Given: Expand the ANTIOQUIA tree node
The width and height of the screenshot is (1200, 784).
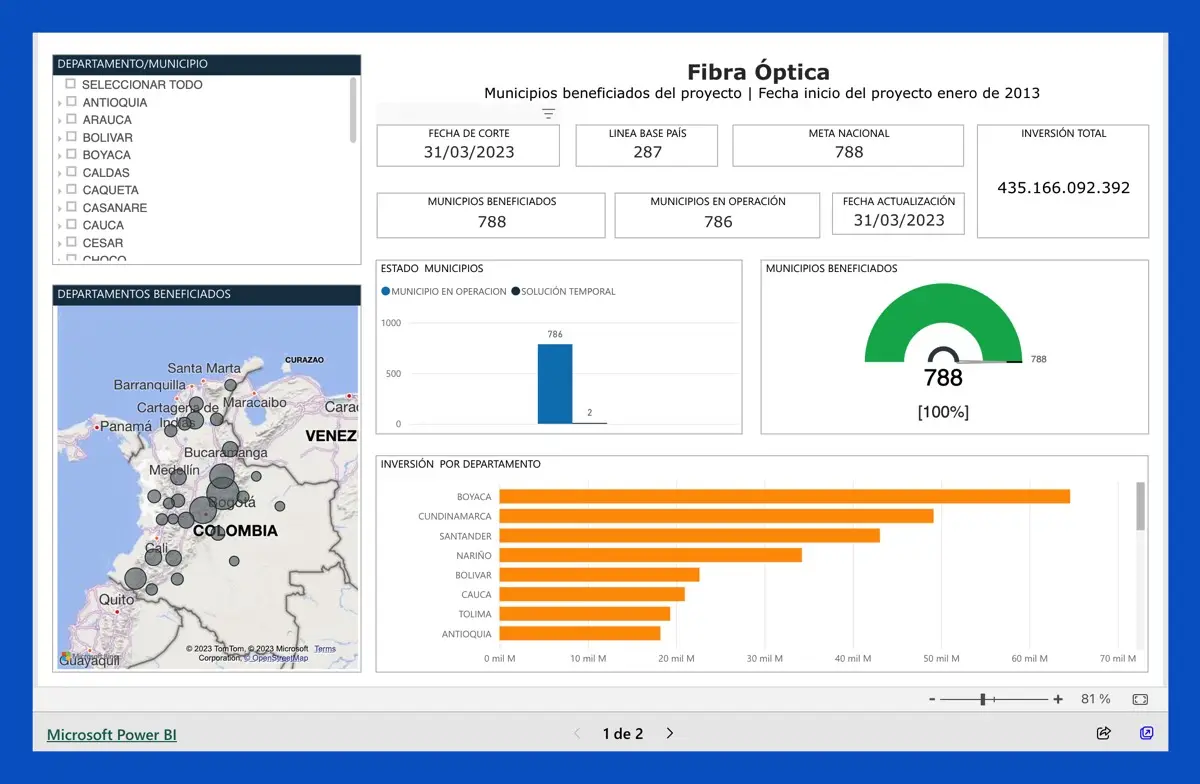Looking at the screenshot, I should pyautogui.click(x=60, y=103).
